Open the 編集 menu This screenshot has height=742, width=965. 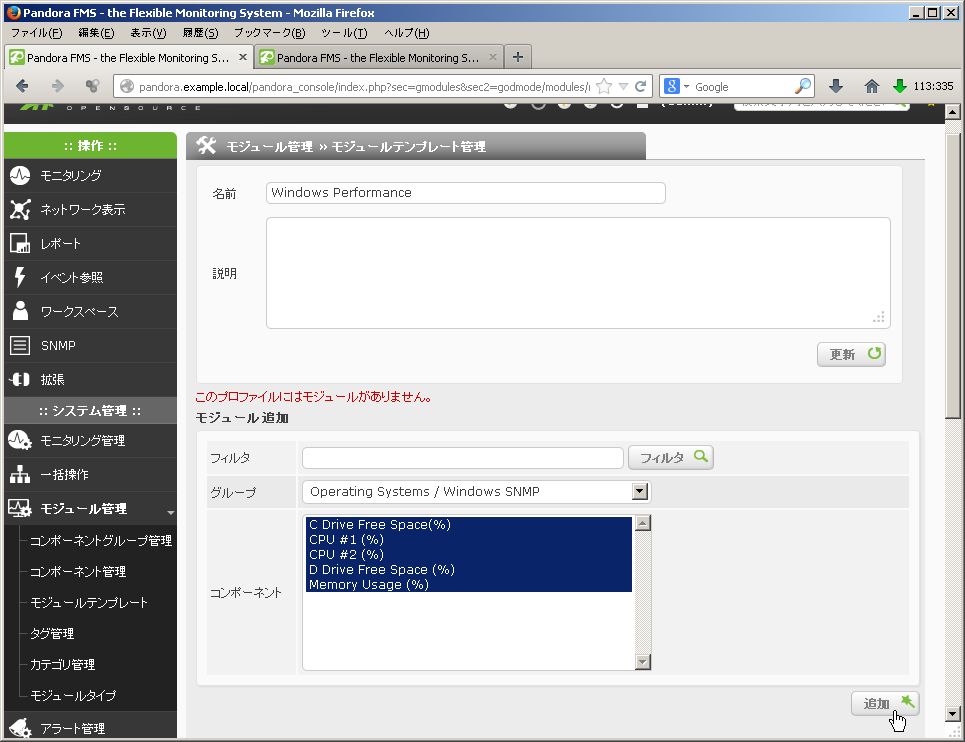96,33
